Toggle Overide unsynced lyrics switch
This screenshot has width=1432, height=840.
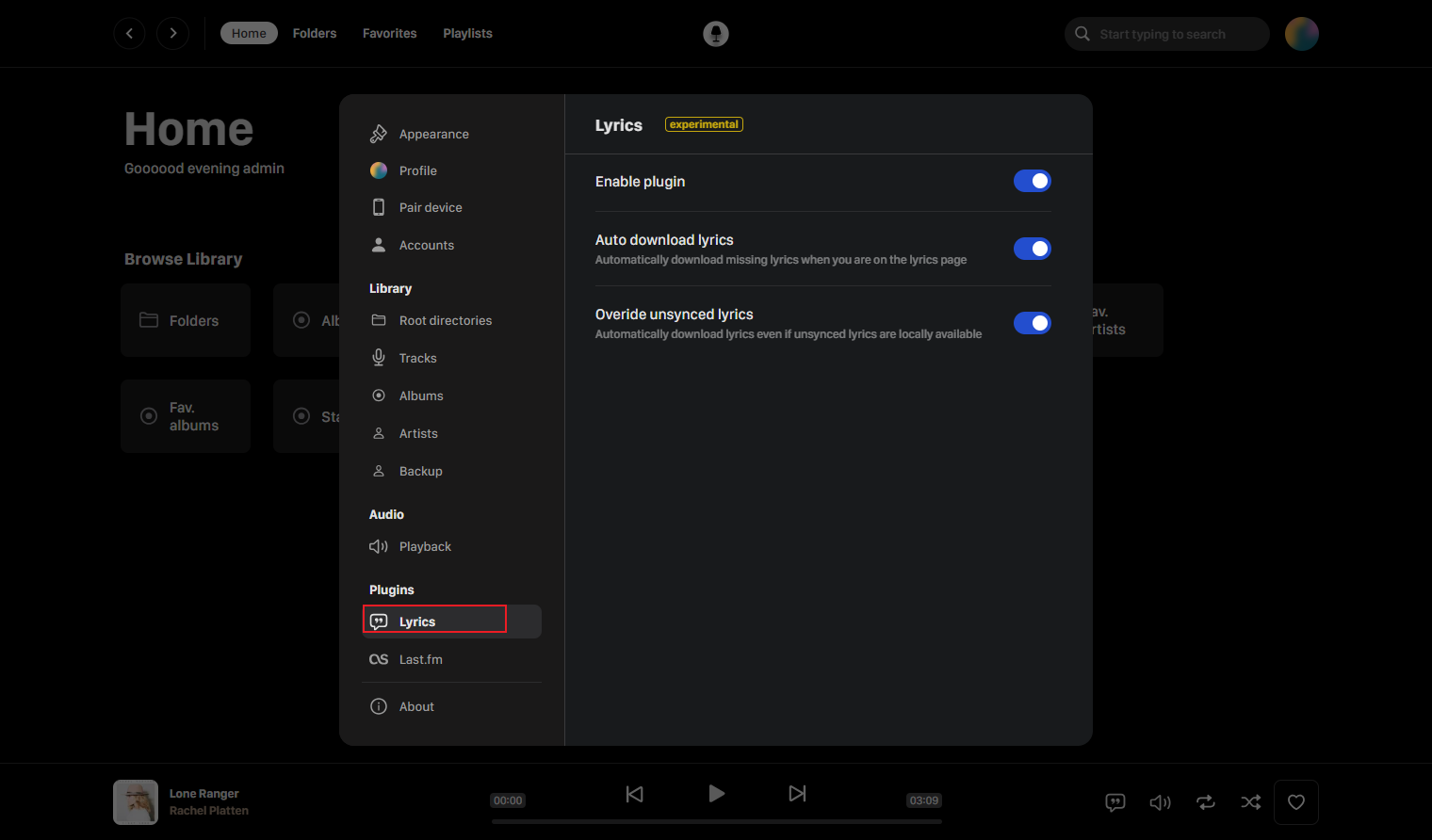(x=1033, y=323)
